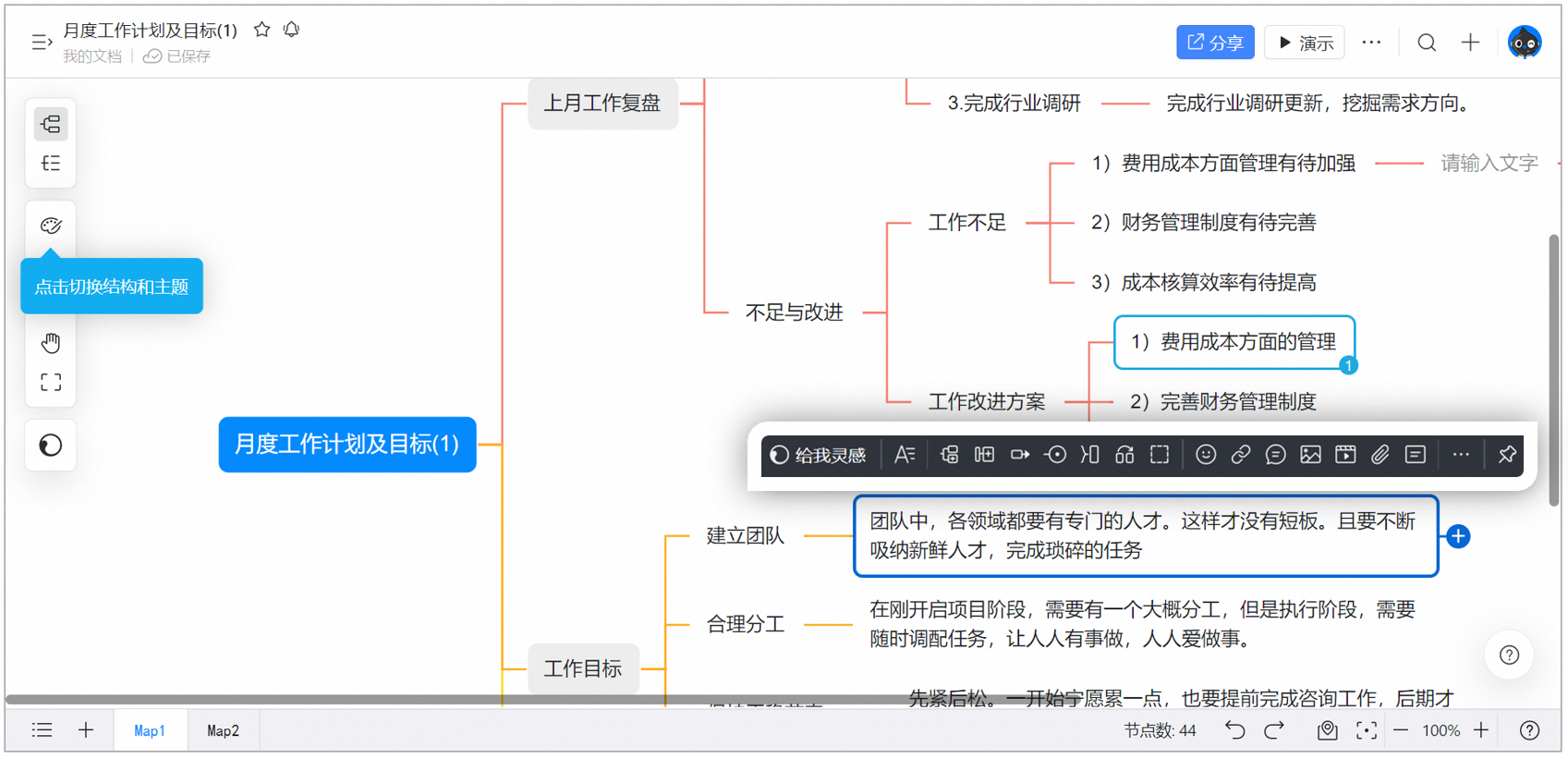The width and height of the screenshot is (1568, 759).
Task: Open the theme palette icon in left sidebar
Action: click(x=51, y=226)
